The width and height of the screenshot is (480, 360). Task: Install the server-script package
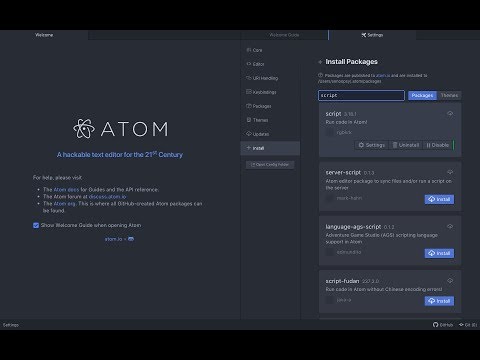coord(439,199)
